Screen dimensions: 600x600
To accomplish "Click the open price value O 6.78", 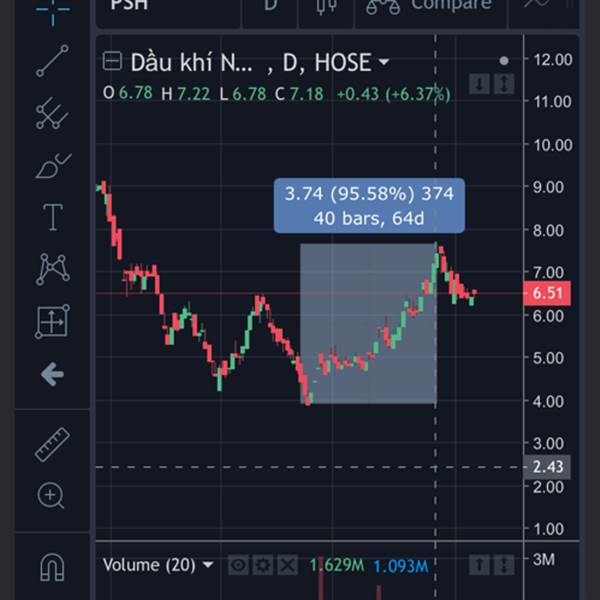I will pos(128,93).
